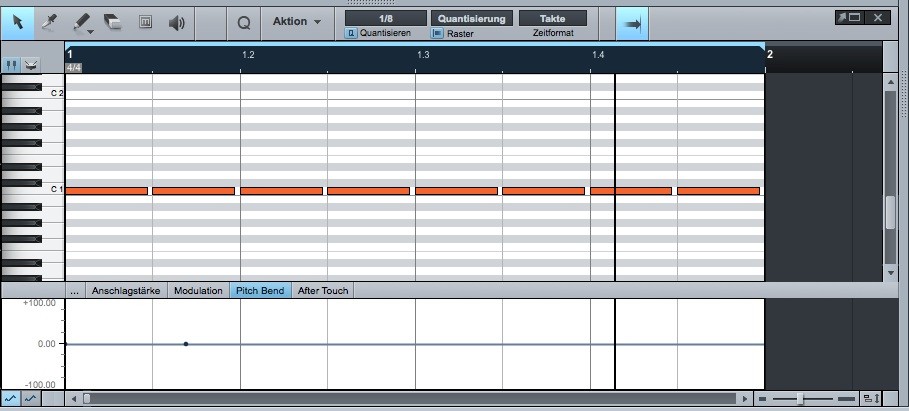Image resolution: width=909 pixels, height=411 pixels.
Task: Toggle the Raster snap icon
Action: click(437, 33)
